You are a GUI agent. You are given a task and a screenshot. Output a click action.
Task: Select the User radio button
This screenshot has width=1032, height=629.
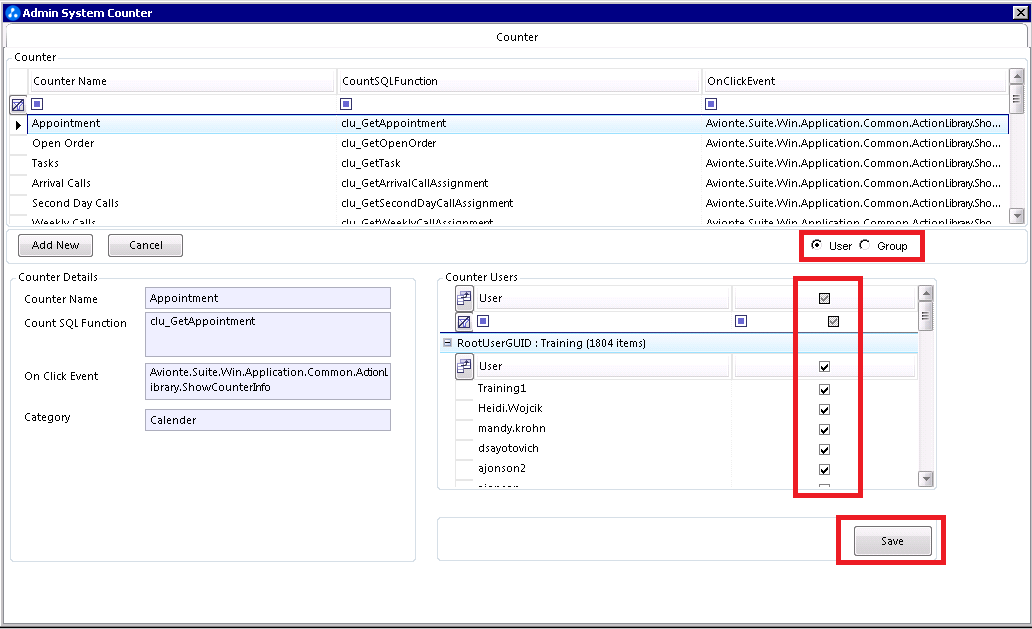coord(818,245)
